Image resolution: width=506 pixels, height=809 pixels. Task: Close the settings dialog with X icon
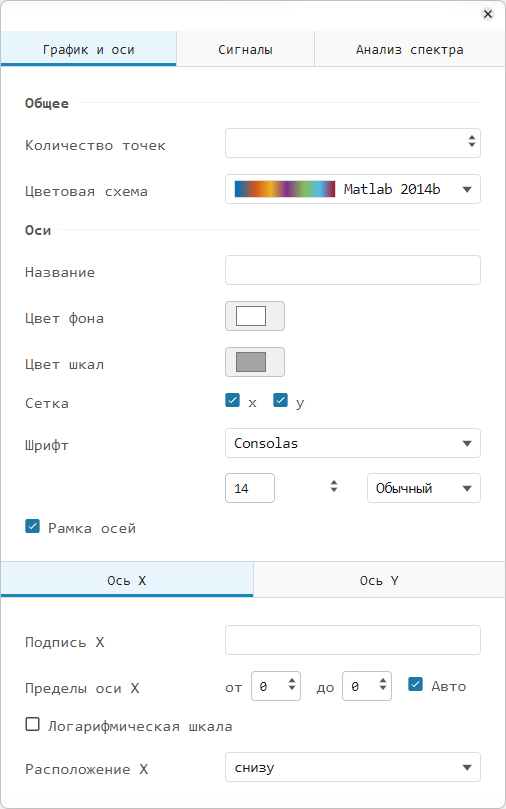tap(487, 14)
